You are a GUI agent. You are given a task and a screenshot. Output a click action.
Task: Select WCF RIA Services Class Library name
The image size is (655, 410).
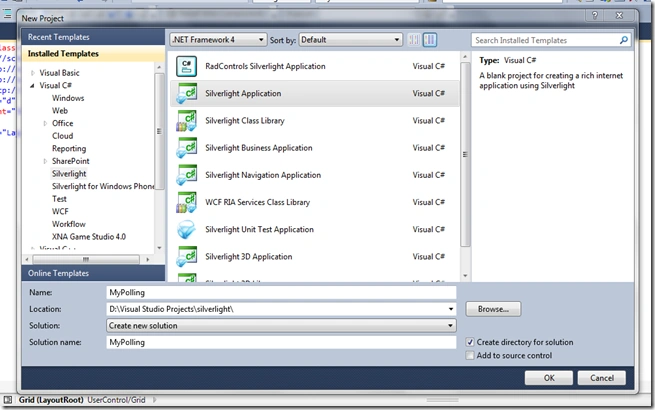(257, 202)
